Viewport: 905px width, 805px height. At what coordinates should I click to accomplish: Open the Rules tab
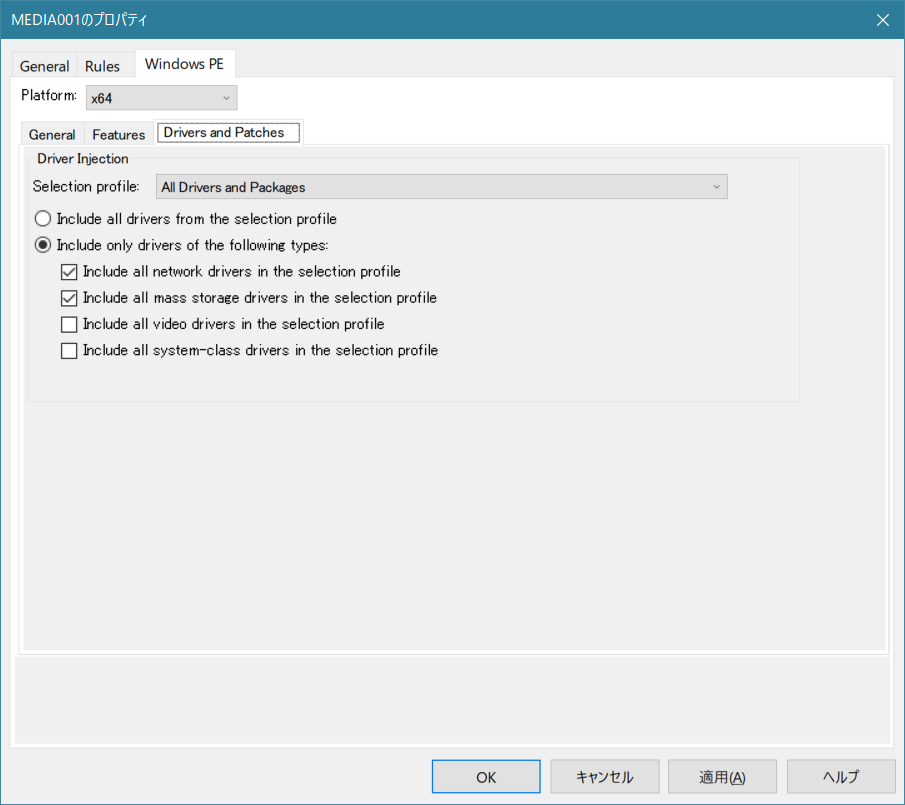tap(102, 66)
